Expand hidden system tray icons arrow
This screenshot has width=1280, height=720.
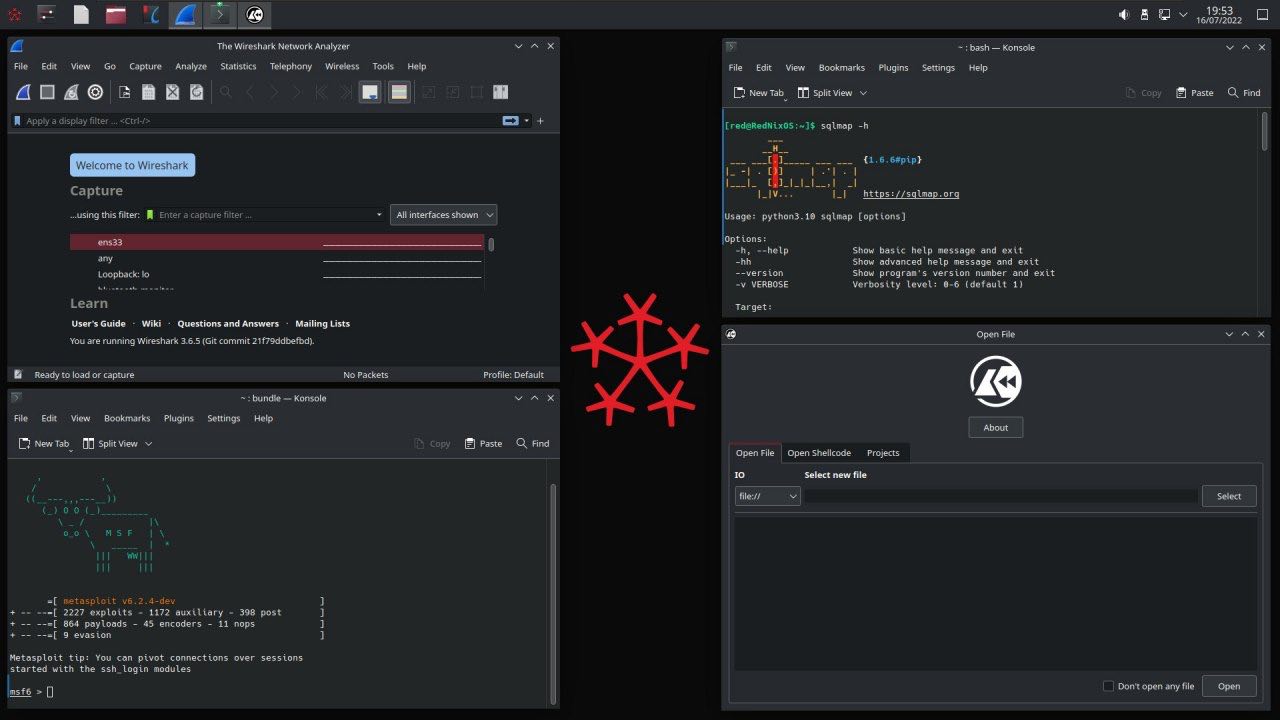coord(1183,14)
